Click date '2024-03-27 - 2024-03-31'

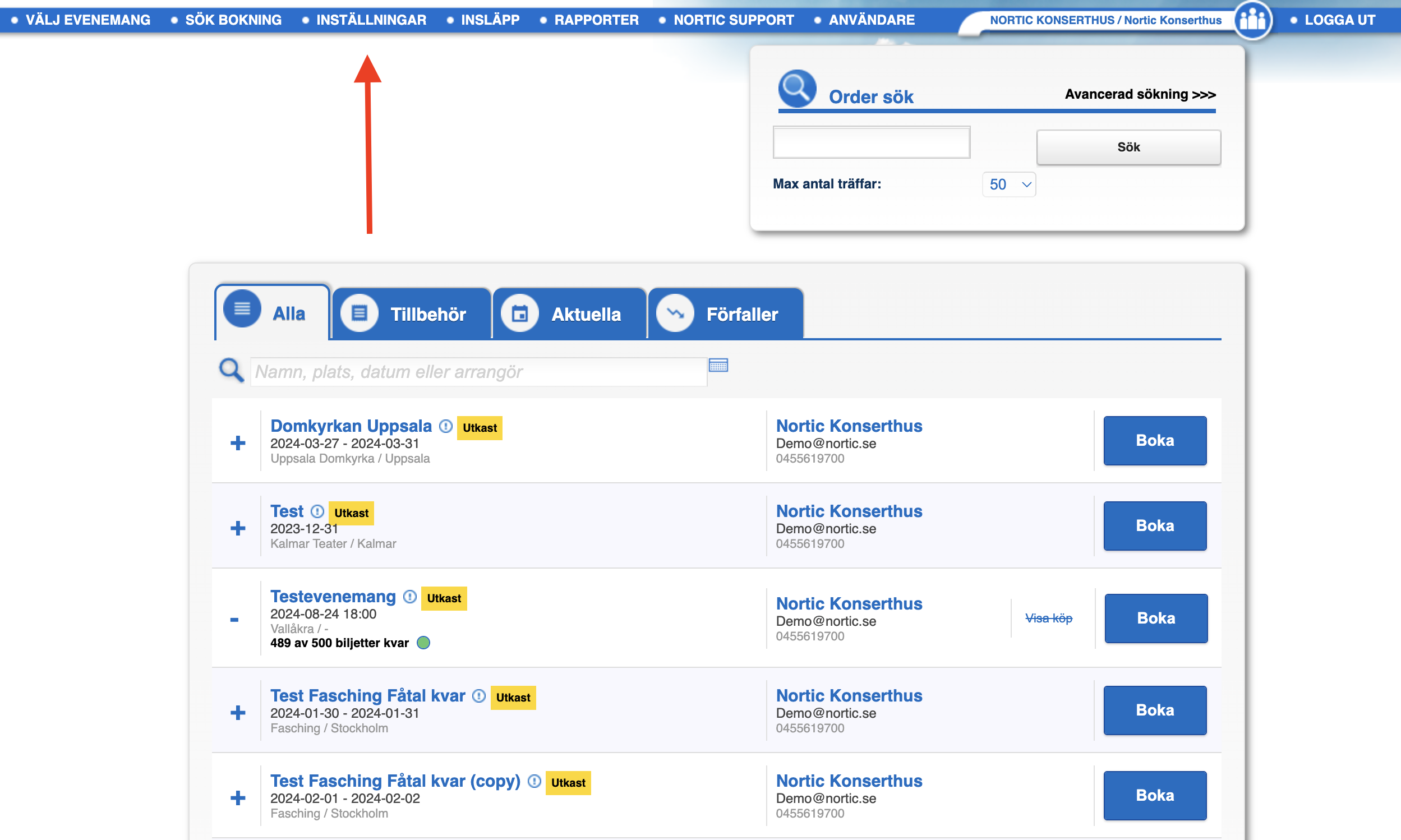(x=345, y=444)
